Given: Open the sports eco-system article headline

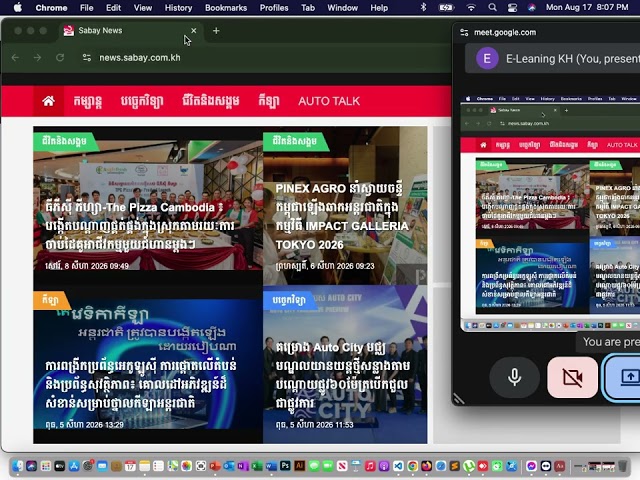Looking at the screenshot, I should point(141,384).
